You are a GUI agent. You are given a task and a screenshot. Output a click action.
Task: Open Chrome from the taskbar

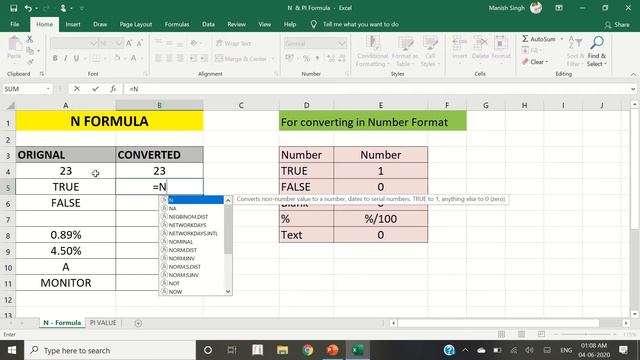tap(307, 350)
